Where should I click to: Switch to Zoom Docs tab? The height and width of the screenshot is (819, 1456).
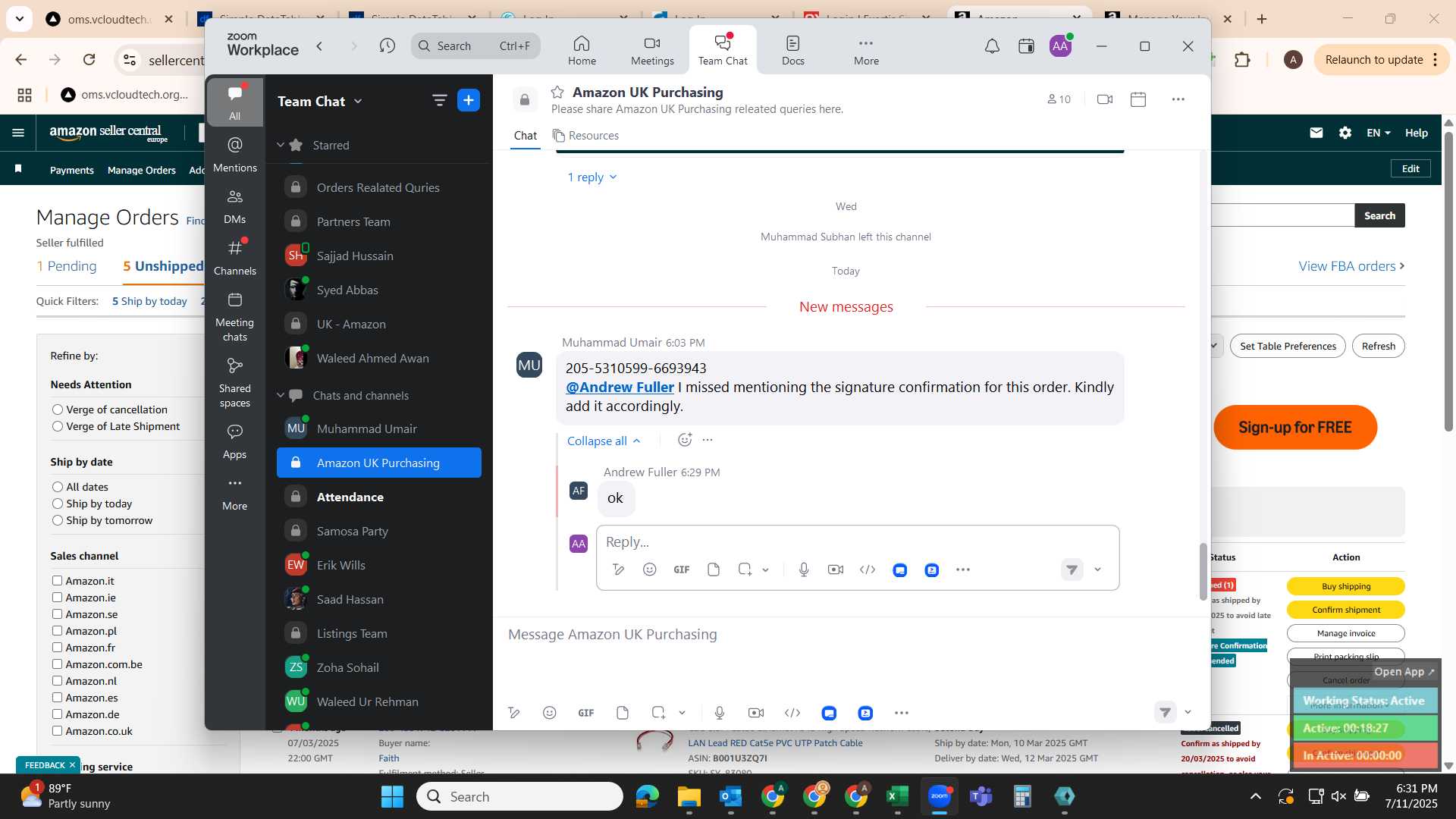click(x=793, y=50)
